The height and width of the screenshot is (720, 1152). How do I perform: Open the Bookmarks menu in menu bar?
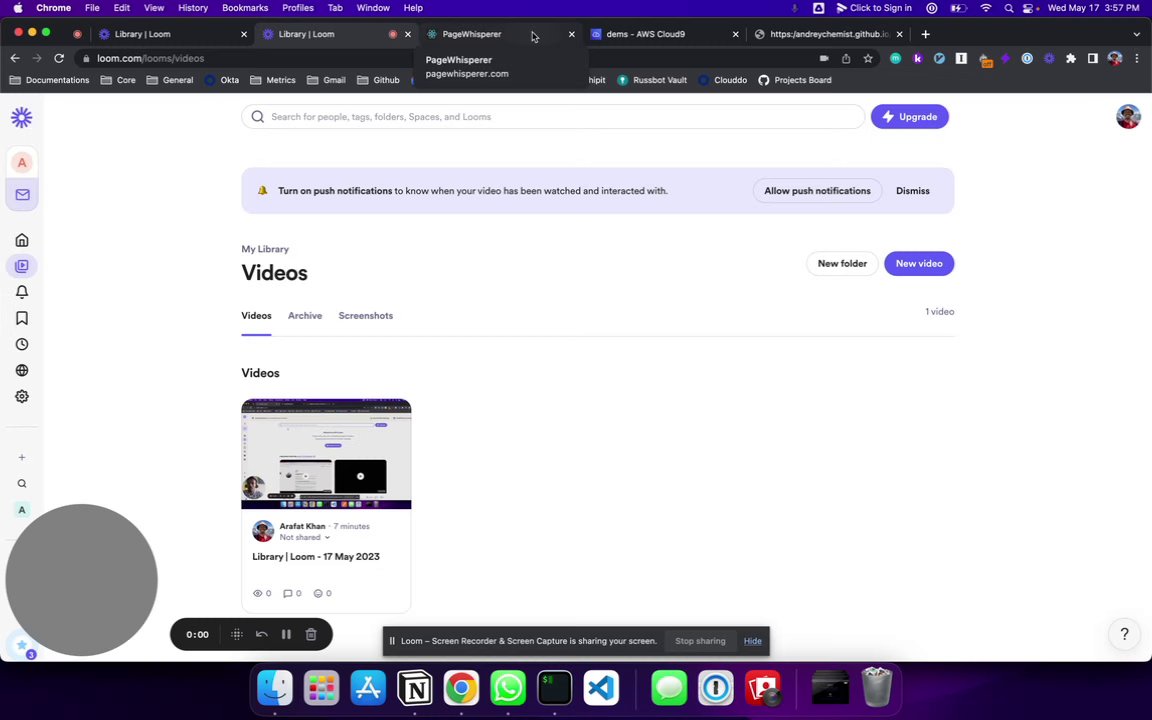[245, 8]
